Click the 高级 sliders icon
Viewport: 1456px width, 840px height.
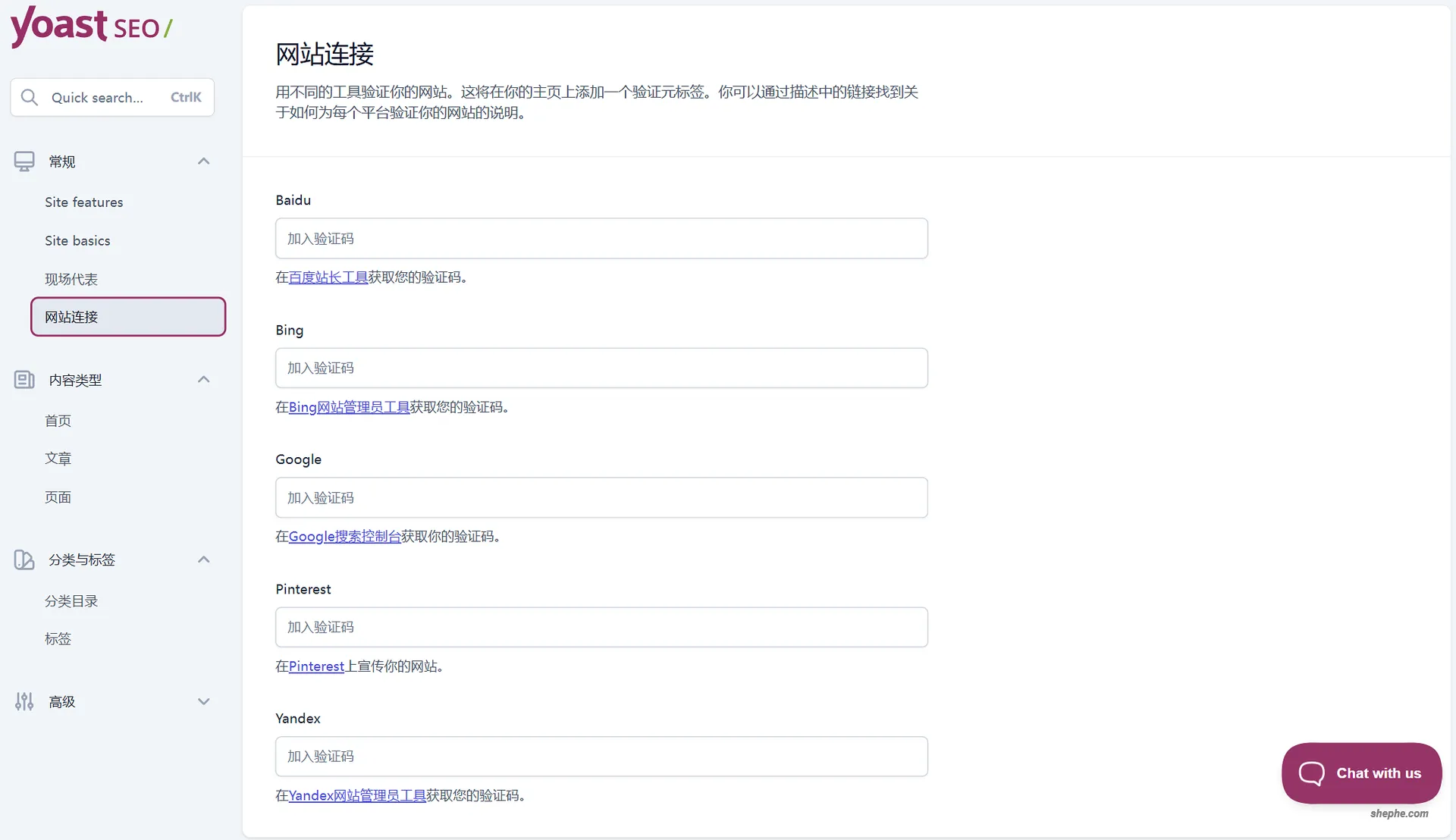(24, 701)
